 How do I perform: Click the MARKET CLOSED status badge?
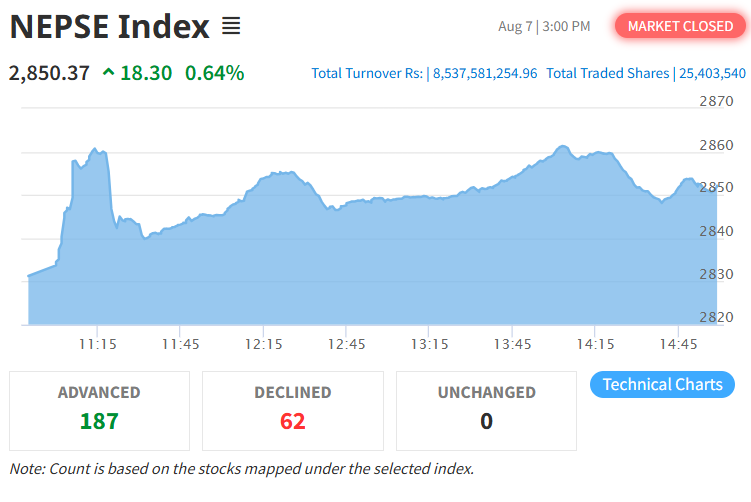pos(680,26)
